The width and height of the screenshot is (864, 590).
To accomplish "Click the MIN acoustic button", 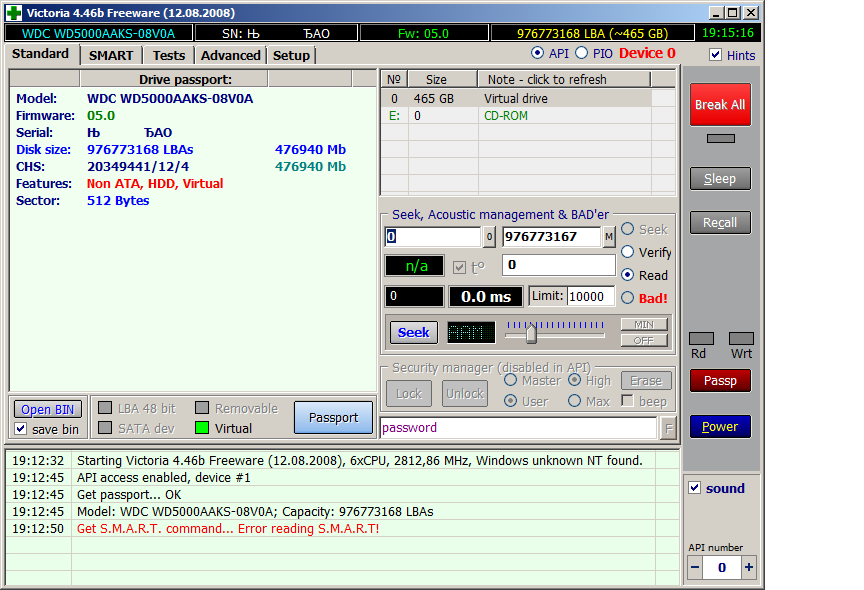I will [x=644, y=324].
